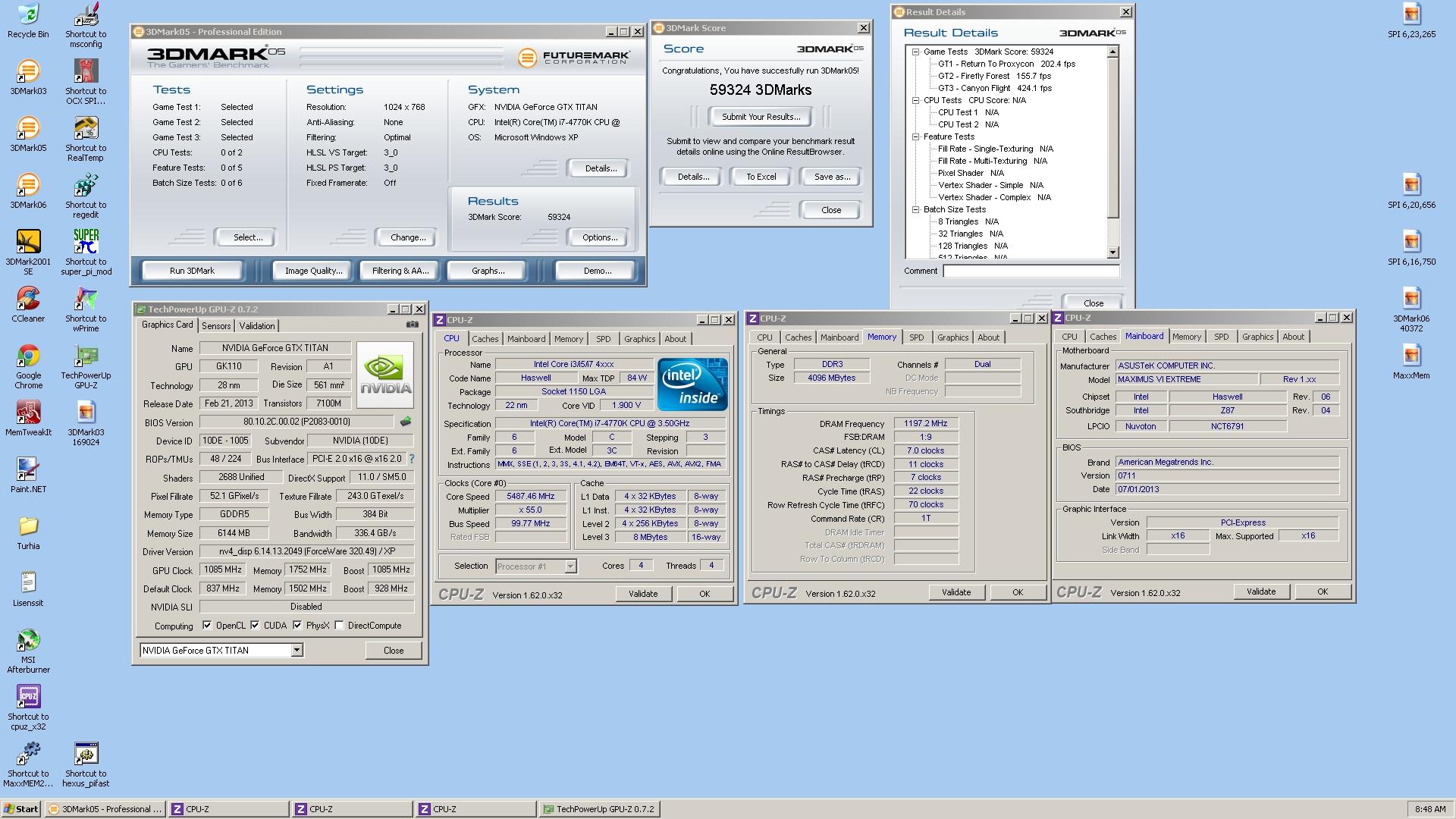
Task: Click the Save as button
Action: (x=832, y=177)
